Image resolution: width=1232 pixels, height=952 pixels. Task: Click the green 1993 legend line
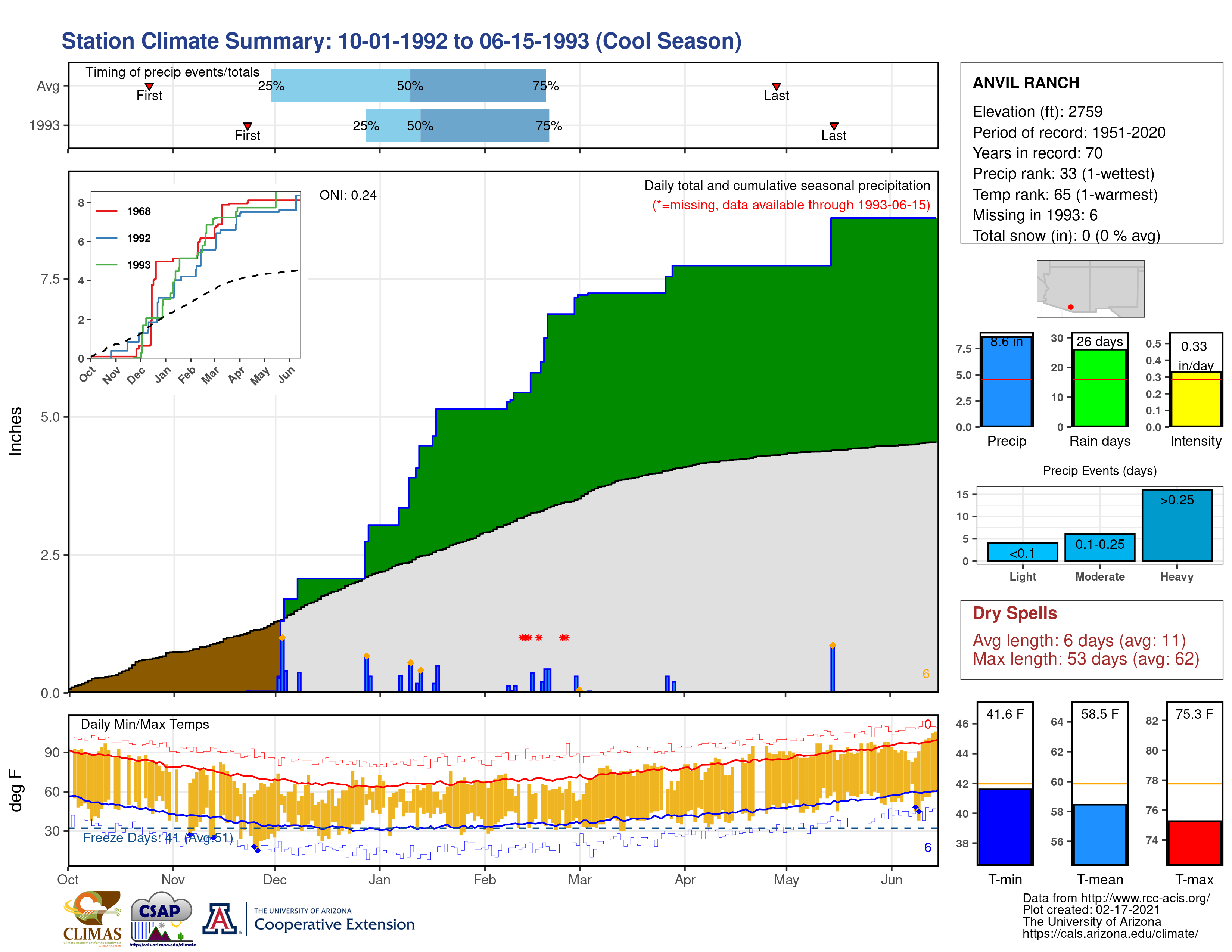coord(107,265)
